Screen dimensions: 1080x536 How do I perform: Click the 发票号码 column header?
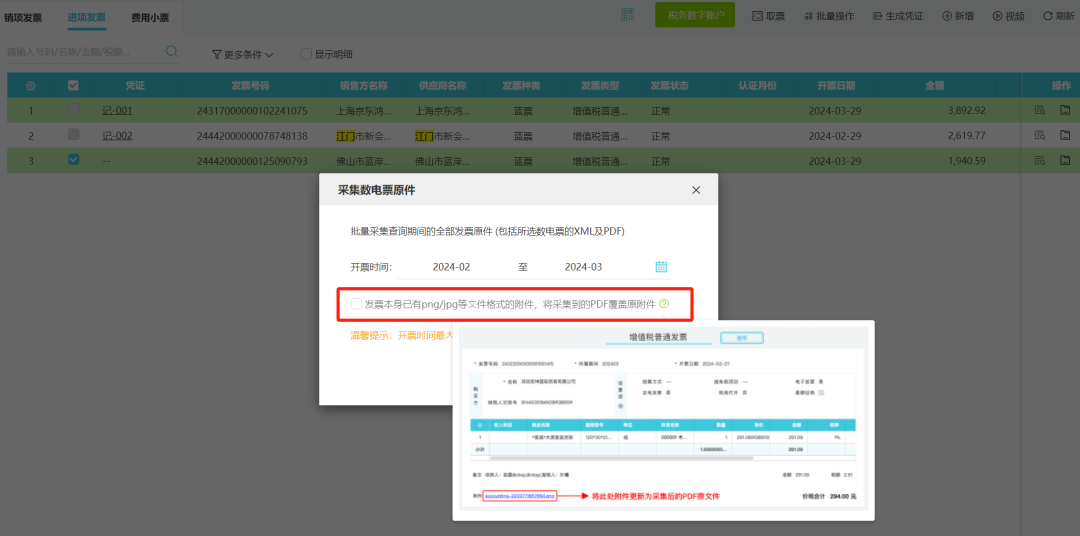[x=250, y=86]
